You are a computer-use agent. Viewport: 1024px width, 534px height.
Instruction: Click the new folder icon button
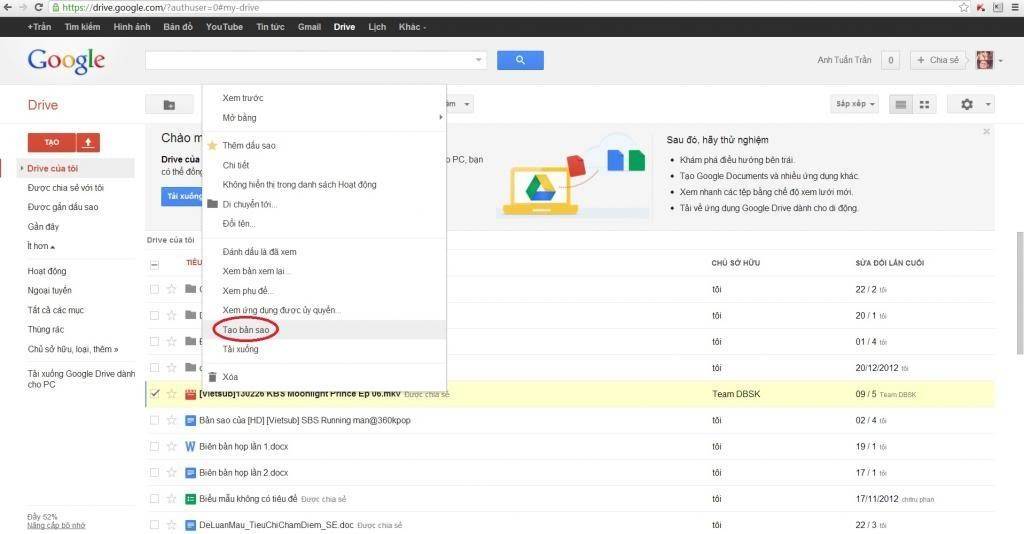coord(169,104)
